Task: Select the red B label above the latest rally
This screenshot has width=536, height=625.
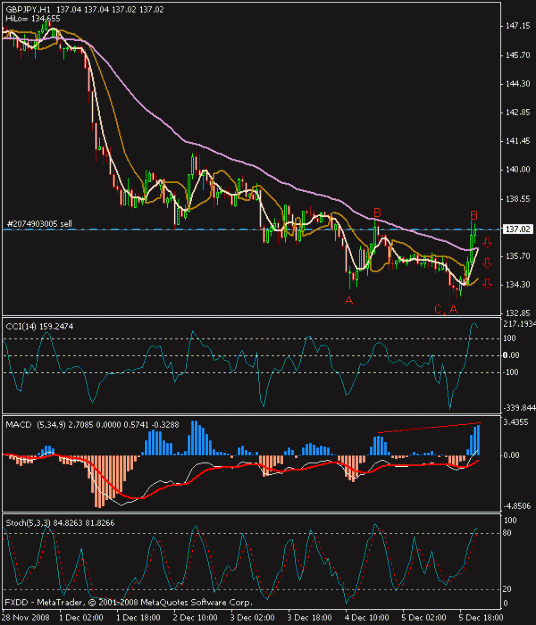Action: (x=473, y=216)
